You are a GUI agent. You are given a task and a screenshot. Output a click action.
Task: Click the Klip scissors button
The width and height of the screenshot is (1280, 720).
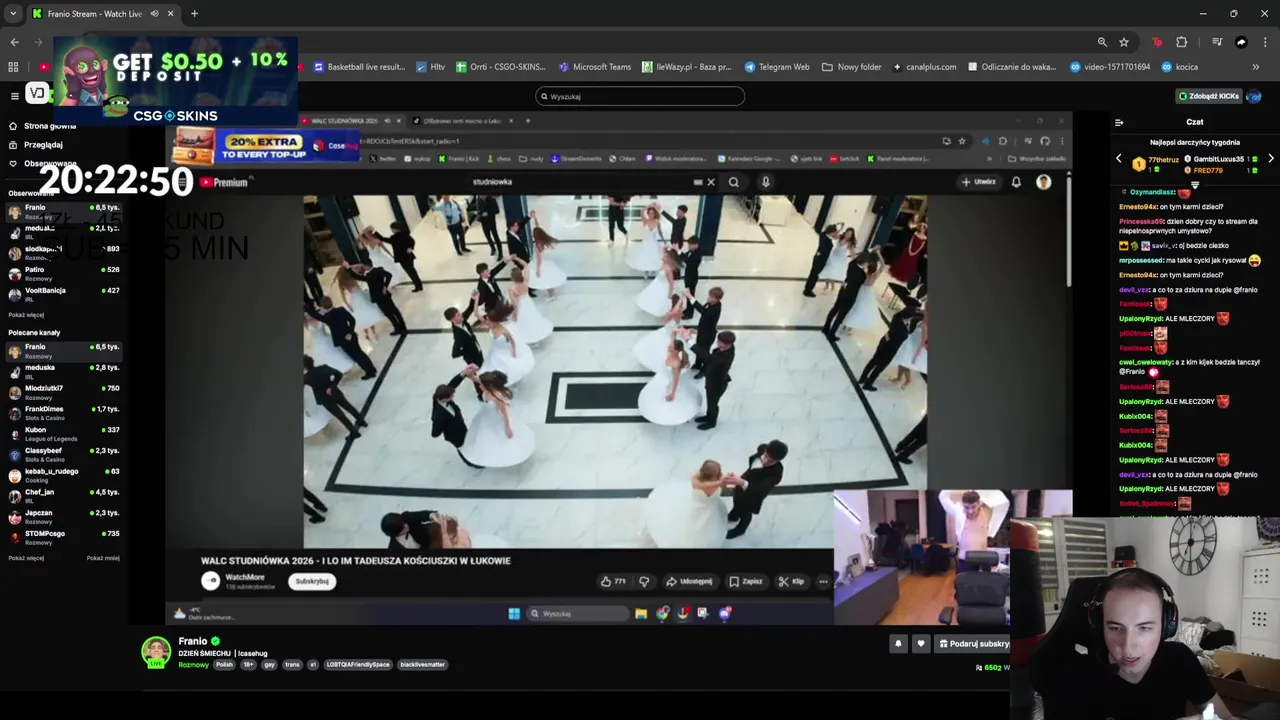coord(791,581)
